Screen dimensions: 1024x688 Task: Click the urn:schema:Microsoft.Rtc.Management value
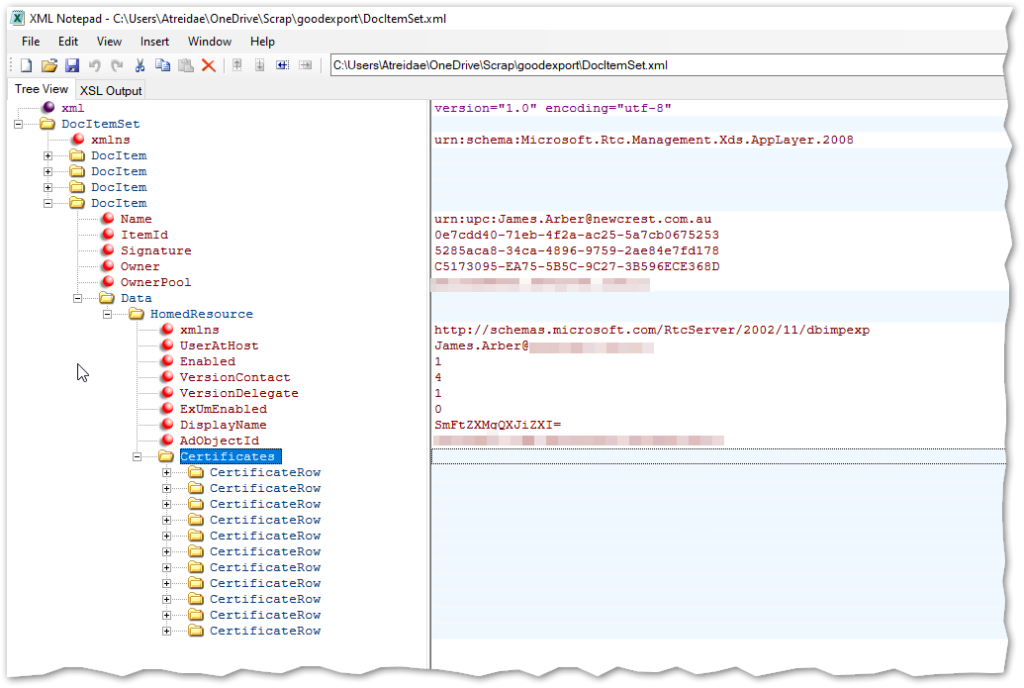[644, 140]
